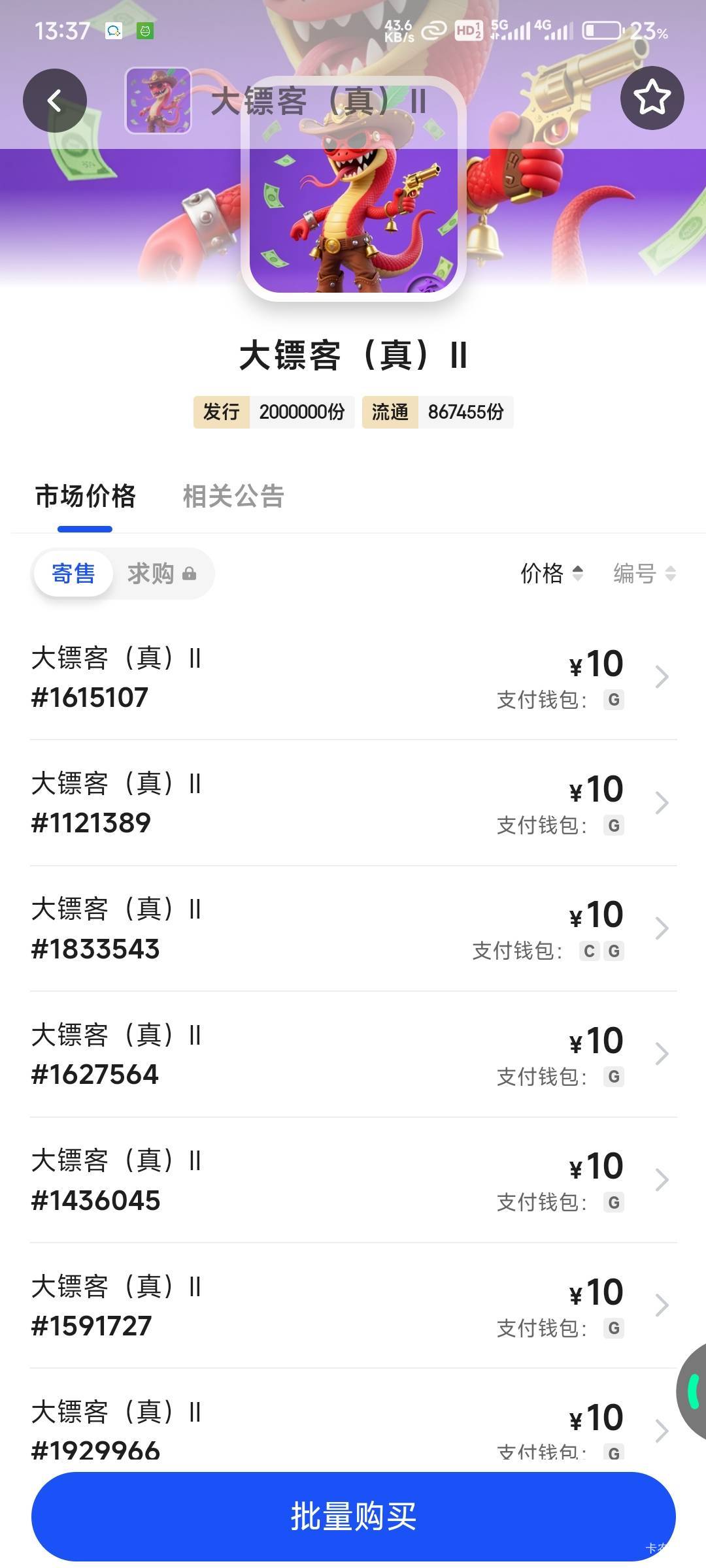The height and width of the screenshot is (1568, 706).
Task: Tap the battery indicator in status bar
Action: 602,31
